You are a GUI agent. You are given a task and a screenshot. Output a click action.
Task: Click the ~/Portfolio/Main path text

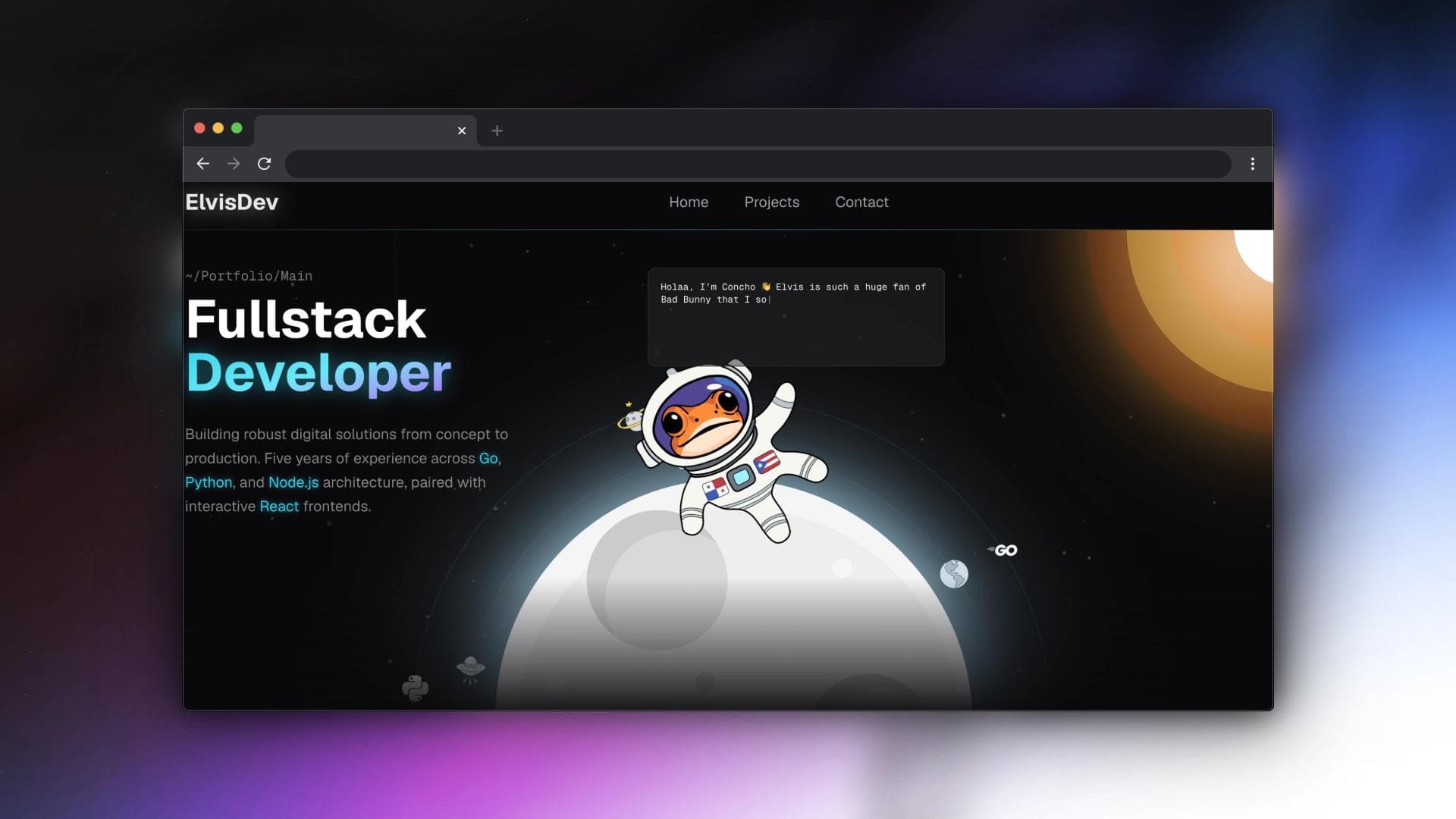(x=249, y=276)
